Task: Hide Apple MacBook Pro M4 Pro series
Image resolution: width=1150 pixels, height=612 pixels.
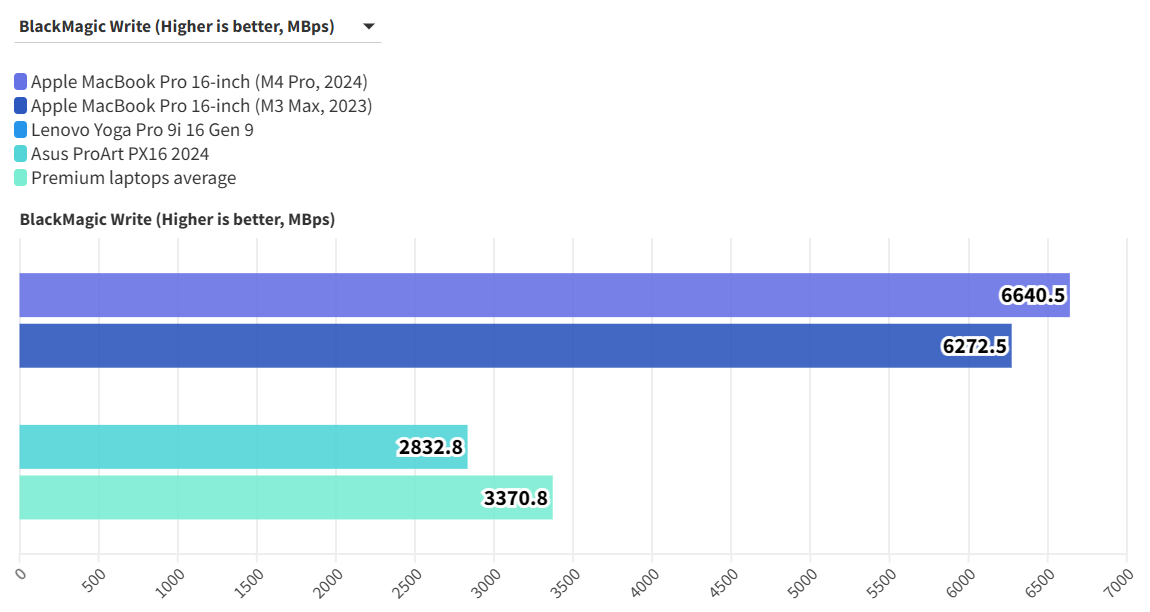Action: tap(199, 82)
